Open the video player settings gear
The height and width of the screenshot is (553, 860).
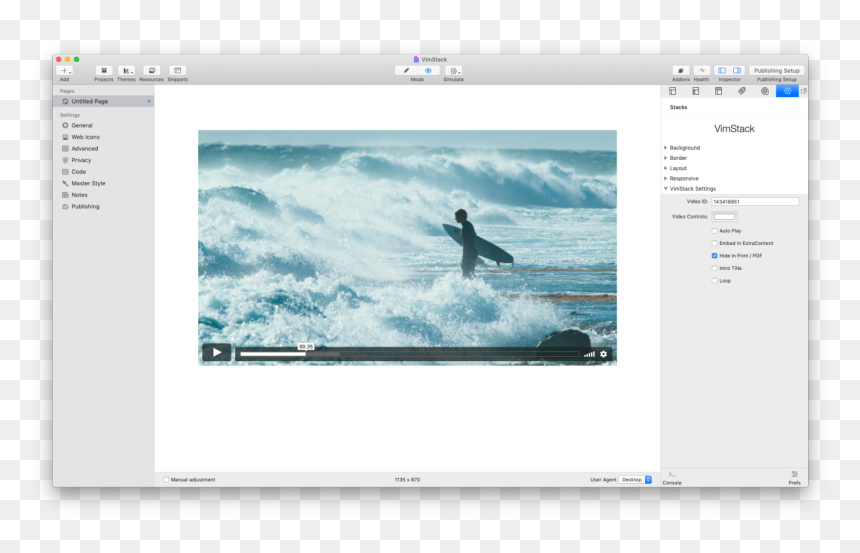coord(603,354)
